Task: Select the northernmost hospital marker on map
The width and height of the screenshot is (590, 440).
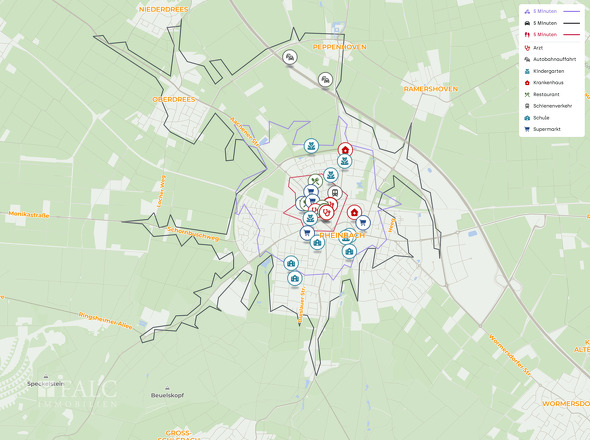Action: pos(345,150)
